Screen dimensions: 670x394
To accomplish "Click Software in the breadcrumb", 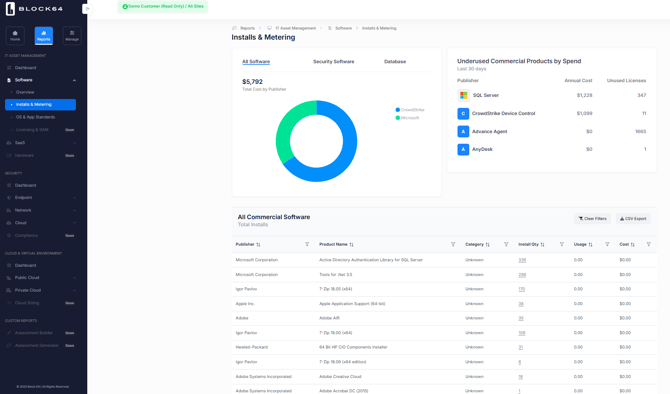I will [x=343, y=28].
